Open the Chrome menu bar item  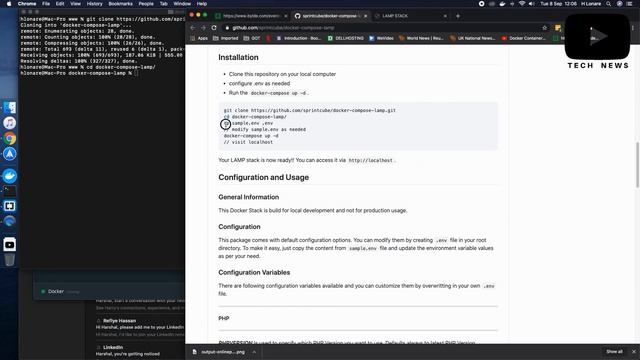27,4
